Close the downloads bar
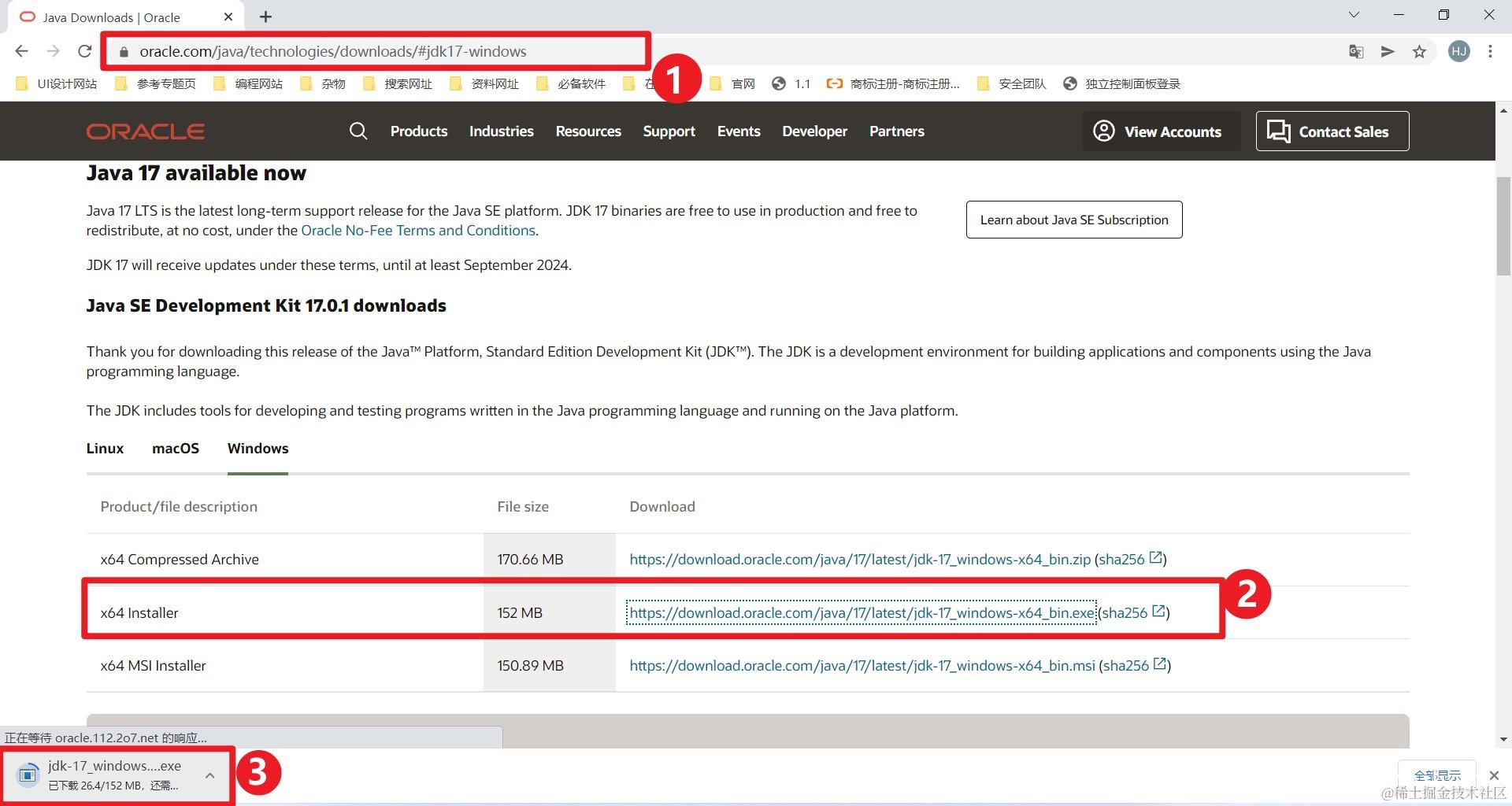This screenshot has width=1512, height=806. pos(1494,775)
